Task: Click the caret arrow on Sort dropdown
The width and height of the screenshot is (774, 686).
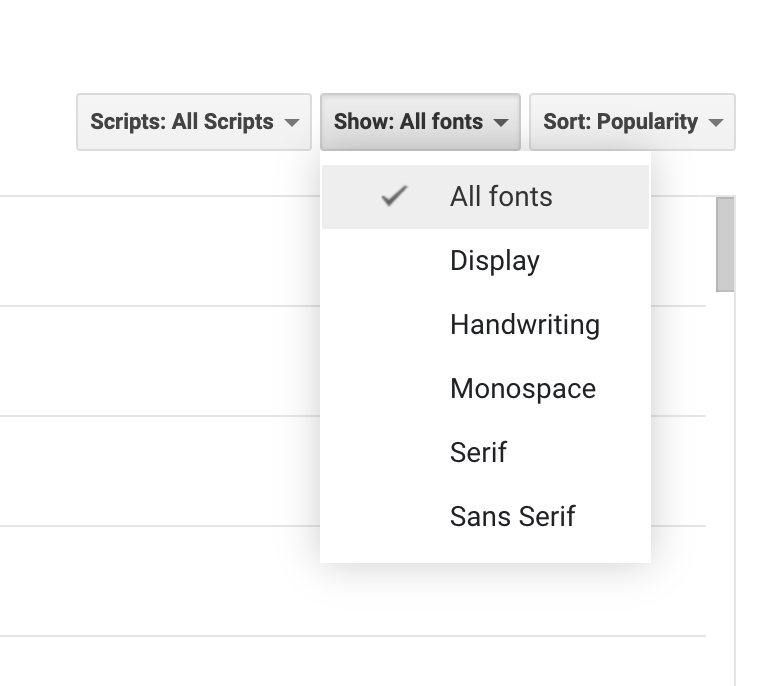Action: pyautogui.click(x=715, y=123)
